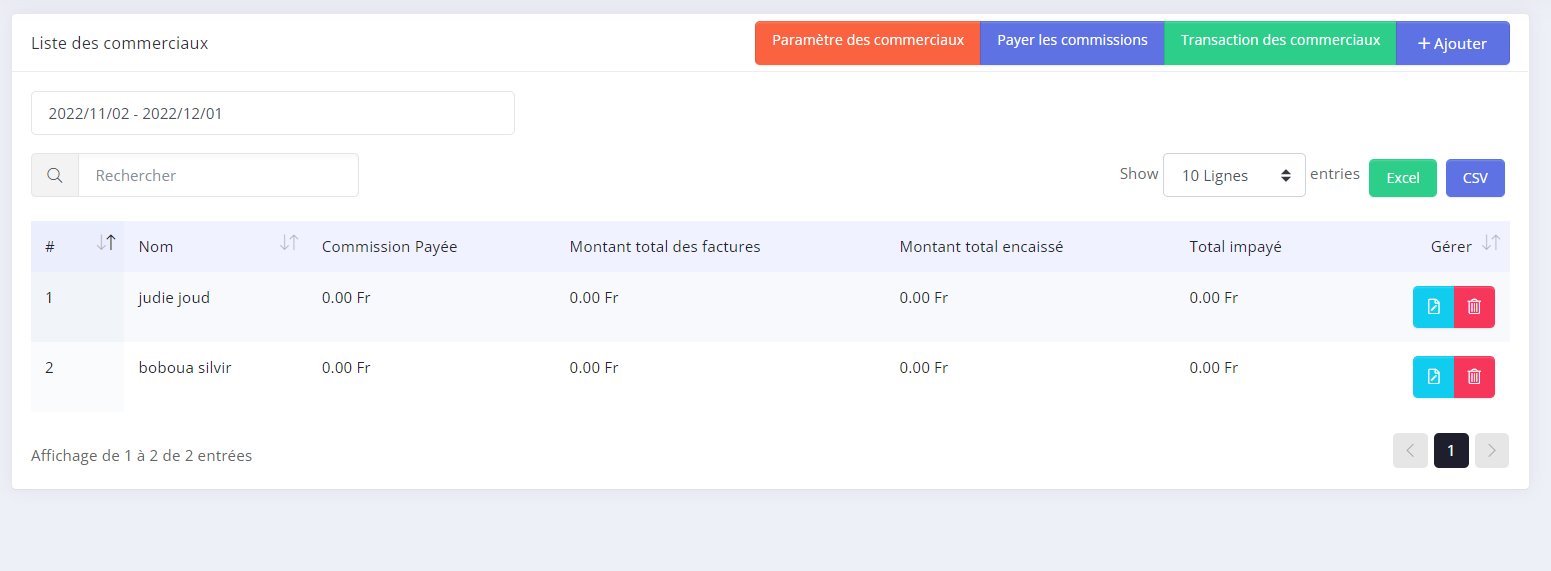The width and height of the screenshot is (1551, 571).
Task: Sort by # column arrows
Action: pyautogui.click(x=106, y=243)
